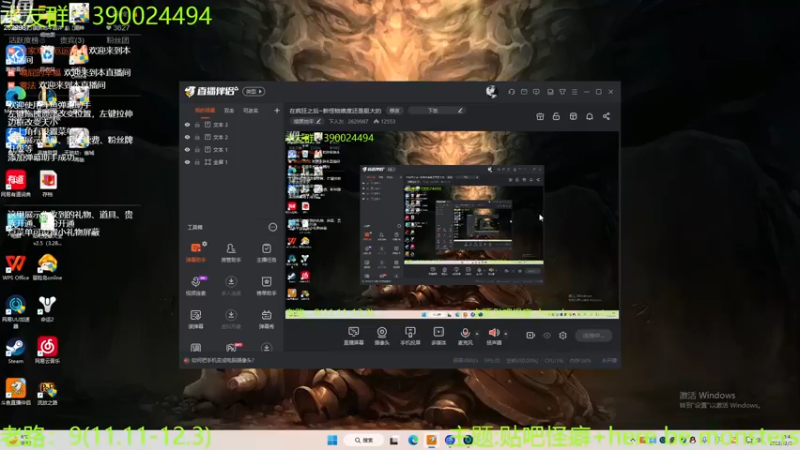Add 多媒体 multimedia source

[438, 336]
